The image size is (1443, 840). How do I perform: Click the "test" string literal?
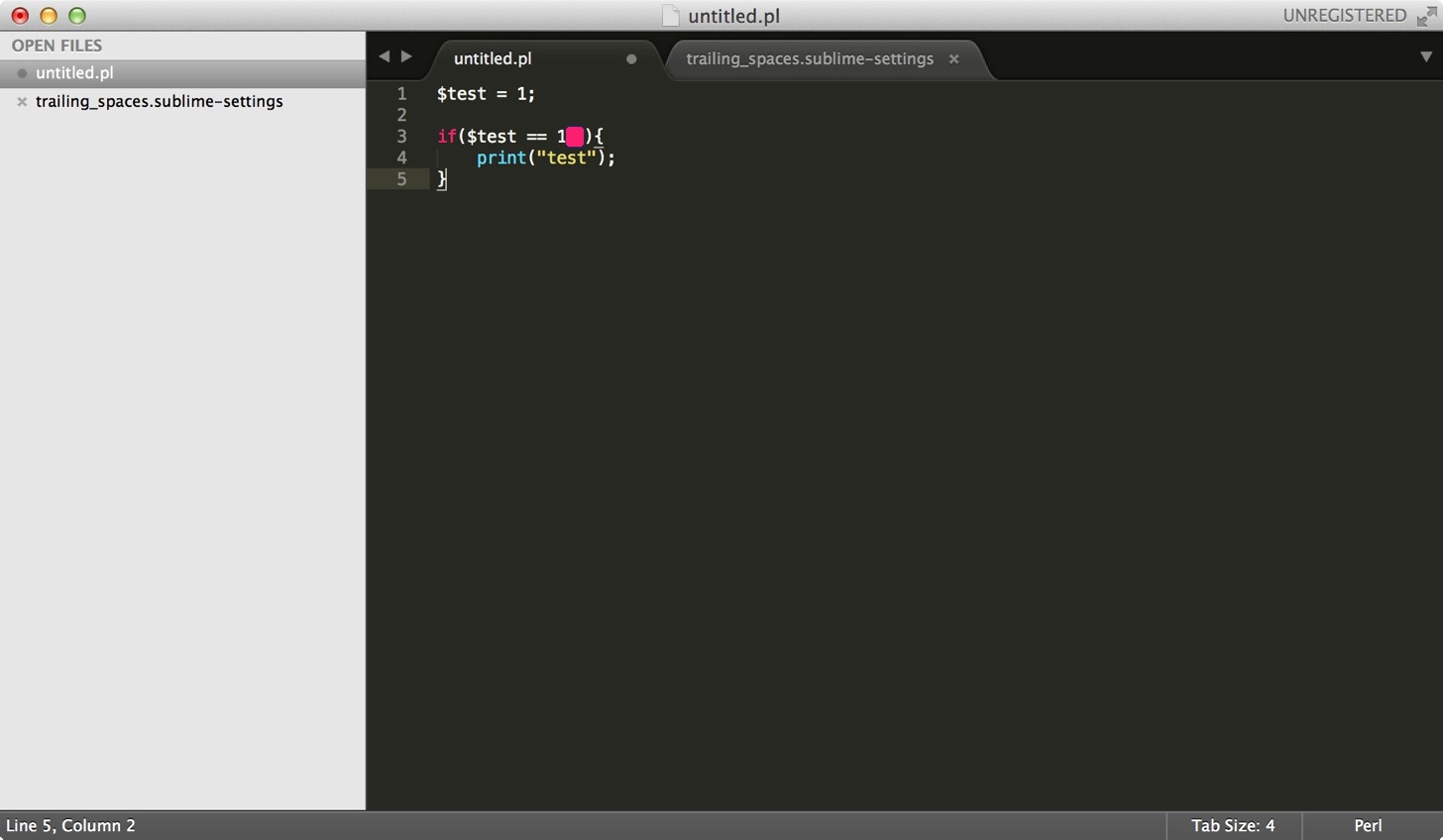tap(566, 157)
